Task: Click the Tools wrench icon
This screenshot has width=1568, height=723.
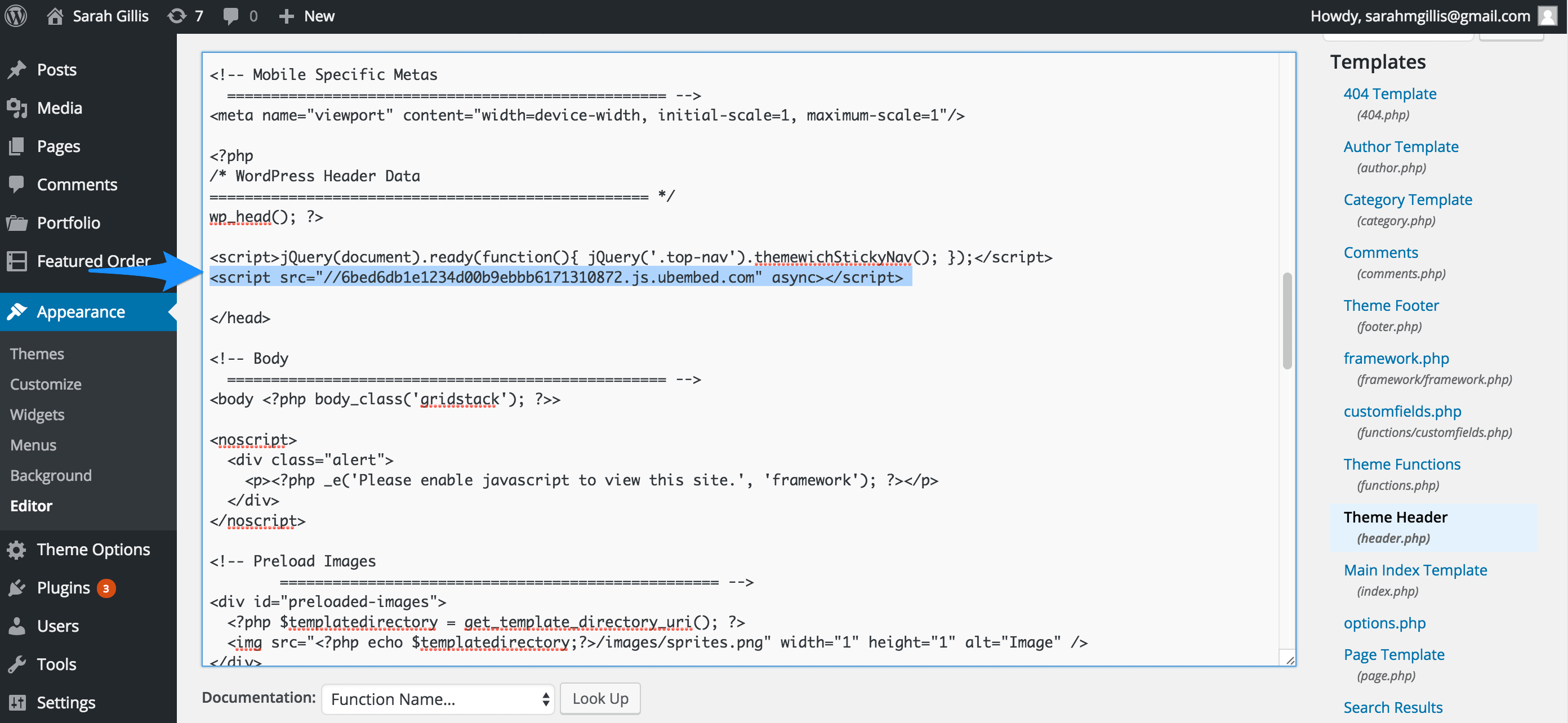Action: (17, 664)
